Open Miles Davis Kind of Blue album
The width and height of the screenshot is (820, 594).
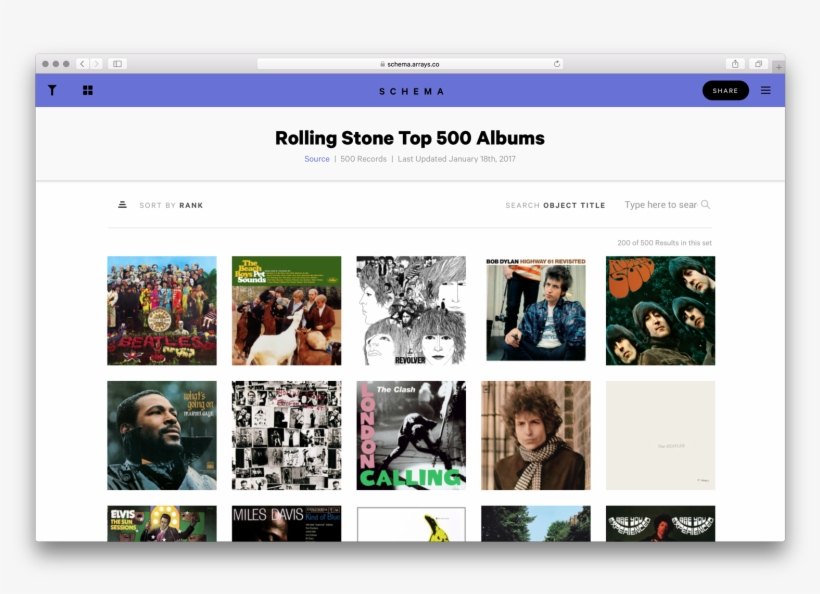(x=287, y=523)
